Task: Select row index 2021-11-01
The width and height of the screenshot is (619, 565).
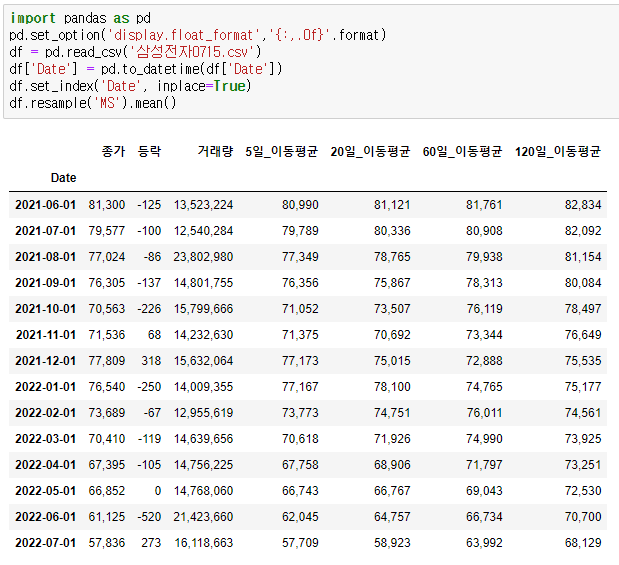Action: (x=45, y=335)
